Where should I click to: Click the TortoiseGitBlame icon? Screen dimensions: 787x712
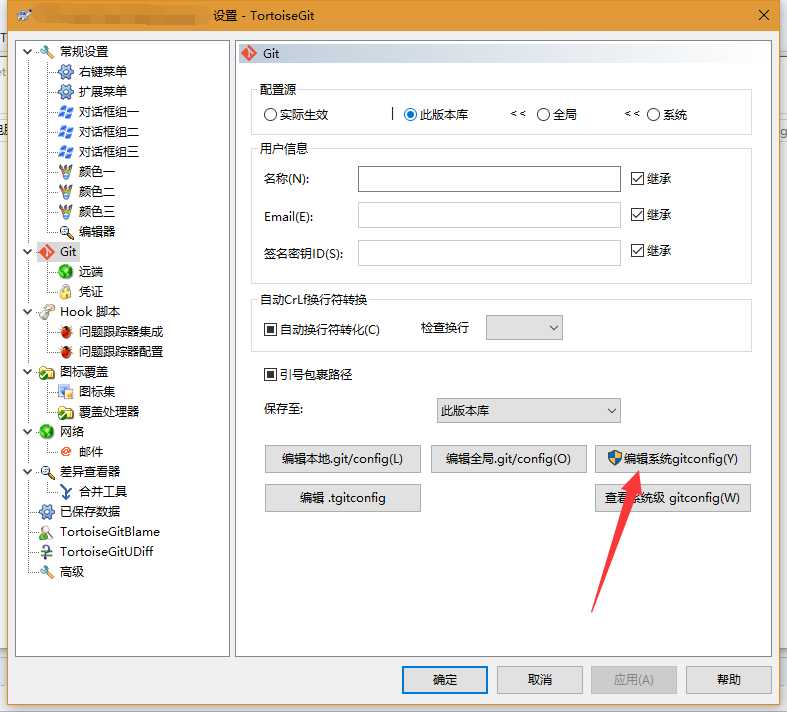(47, 532)
